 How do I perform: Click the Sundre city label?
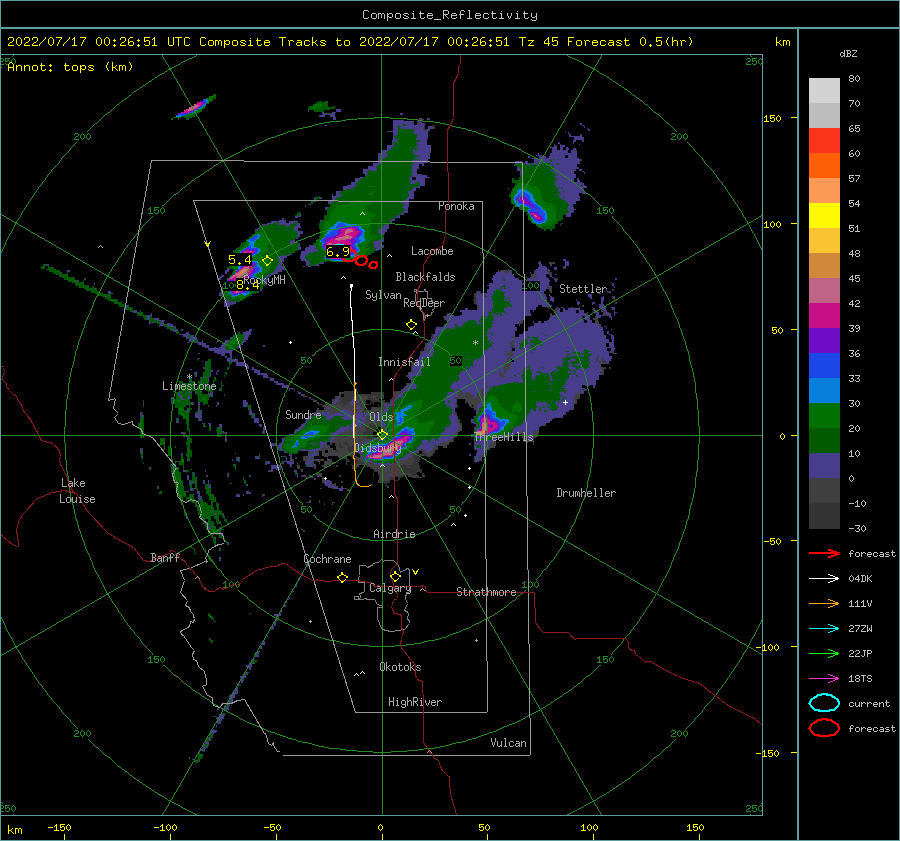[x=303, y=414]
